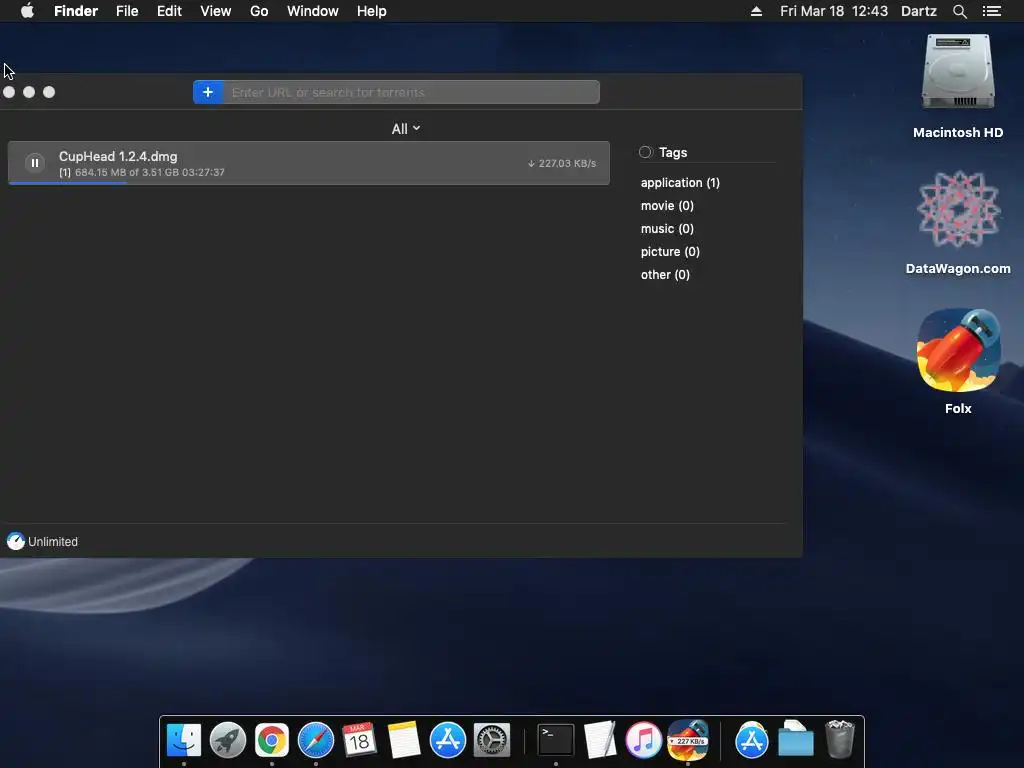Open iTunes from the Dock
Image resolution: width=1024 pixels, height=768 pixels.
pos(643,740)
